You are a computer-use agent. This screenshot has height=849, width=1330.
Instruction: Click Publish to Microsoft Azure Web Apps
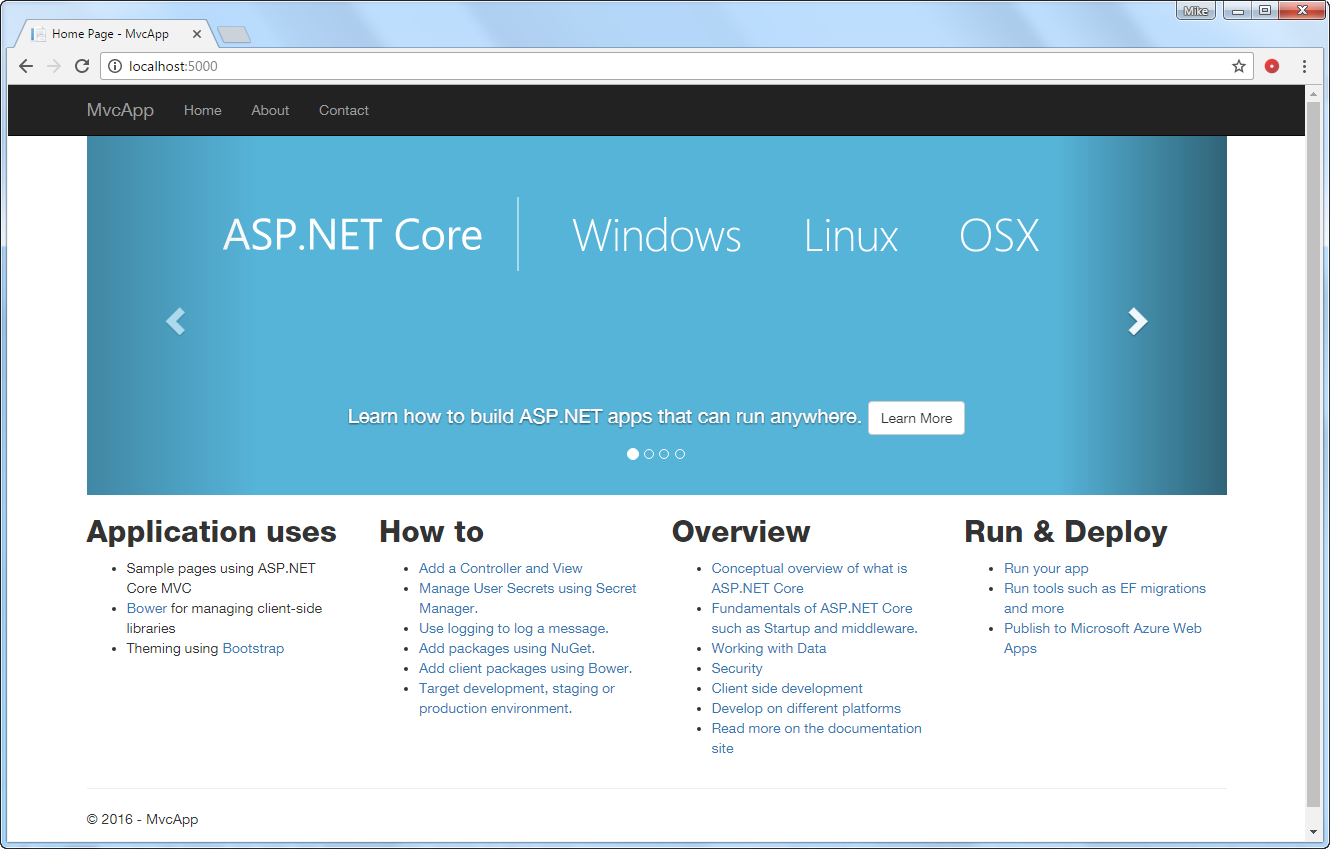1103,628
